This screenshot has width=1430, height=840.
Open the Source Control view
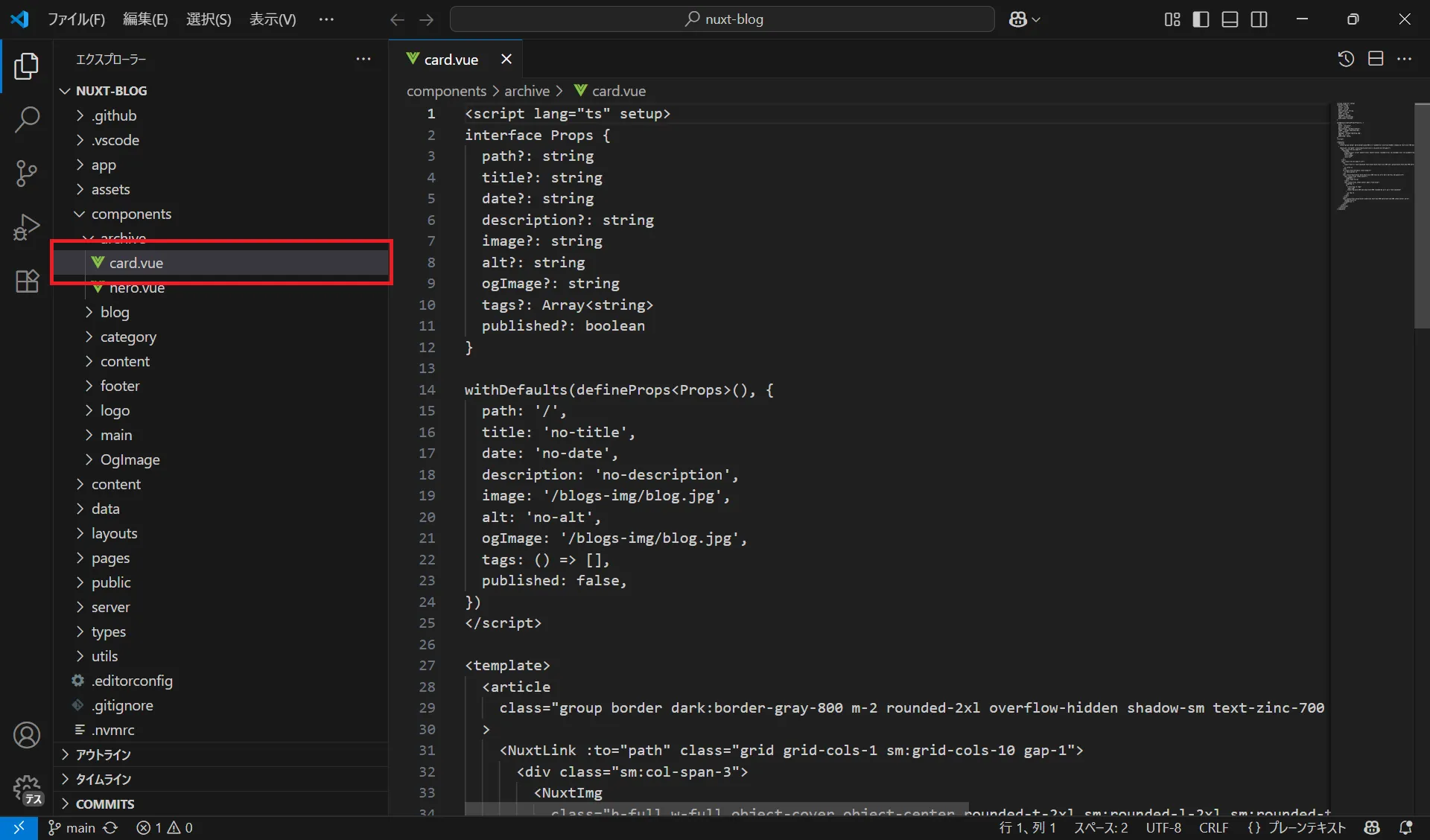(x=27, y=173)
